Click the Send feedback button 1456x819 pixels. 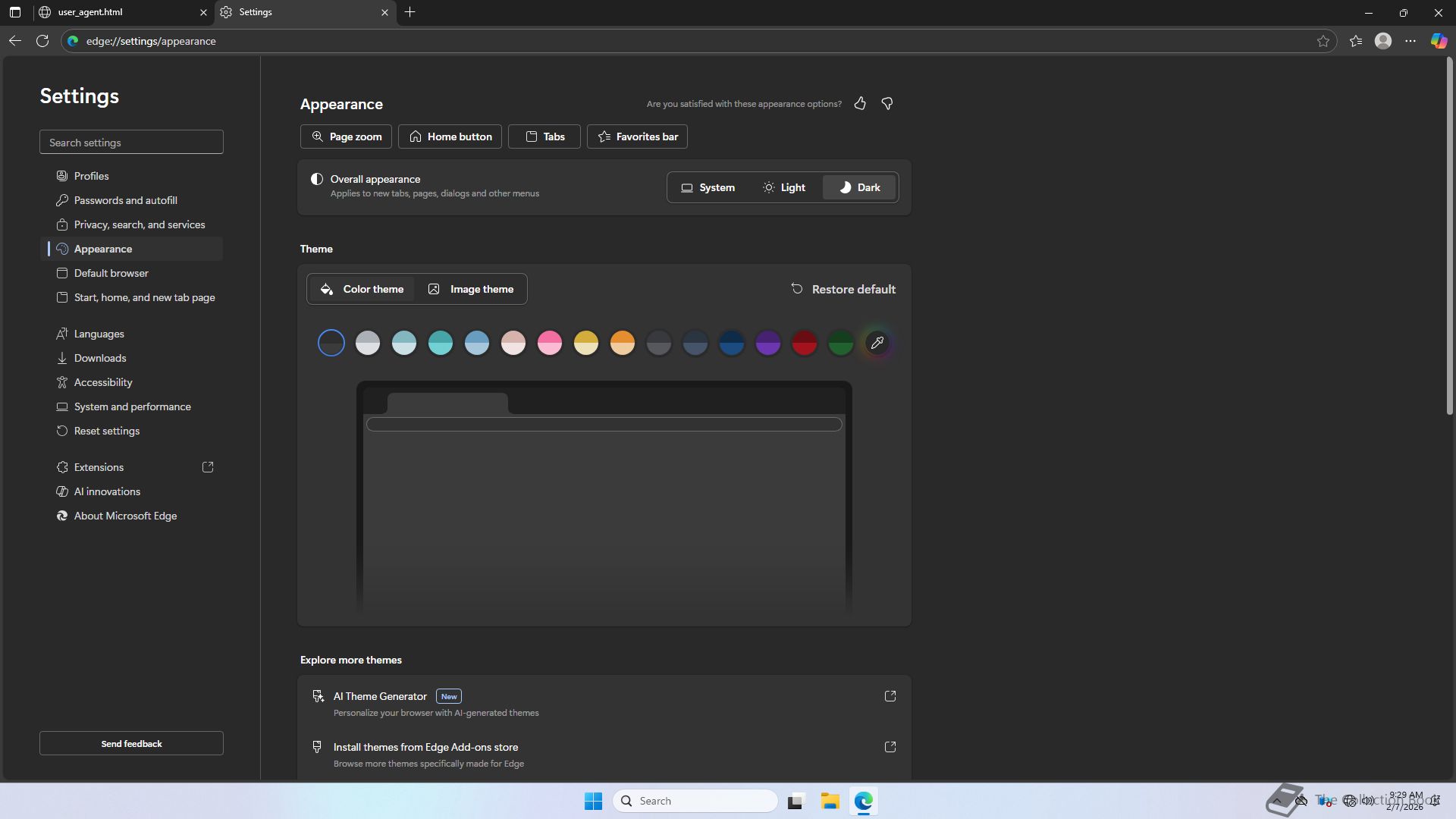[x=131, y=743]
